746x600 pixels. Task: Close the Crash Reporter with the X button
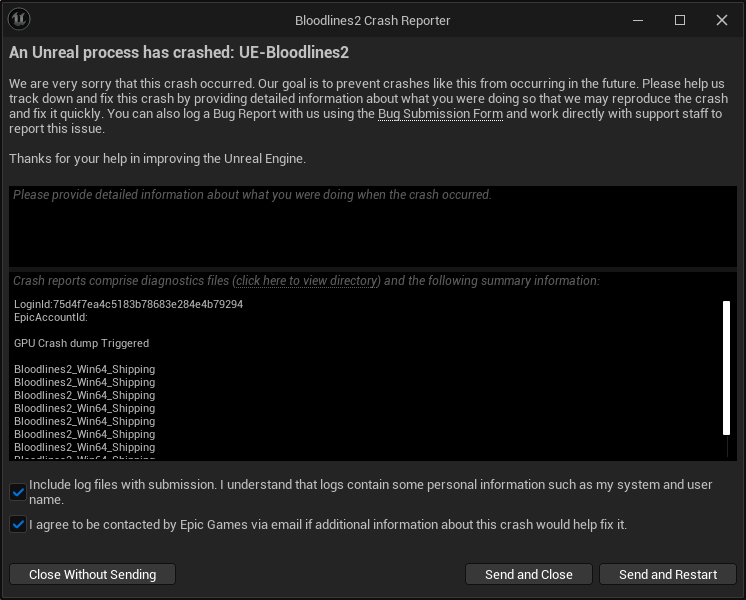point(722,20)
